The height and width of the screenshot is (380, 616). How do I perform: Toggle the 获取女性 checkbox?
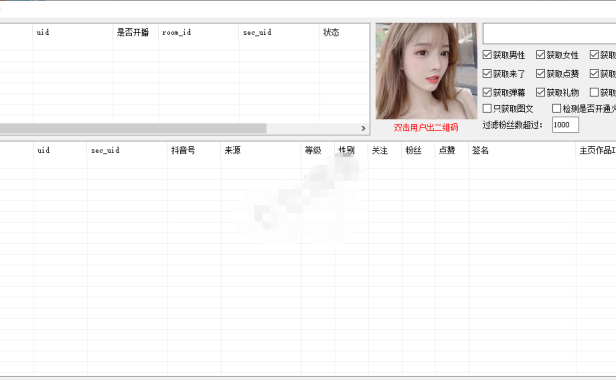(557, 55)
